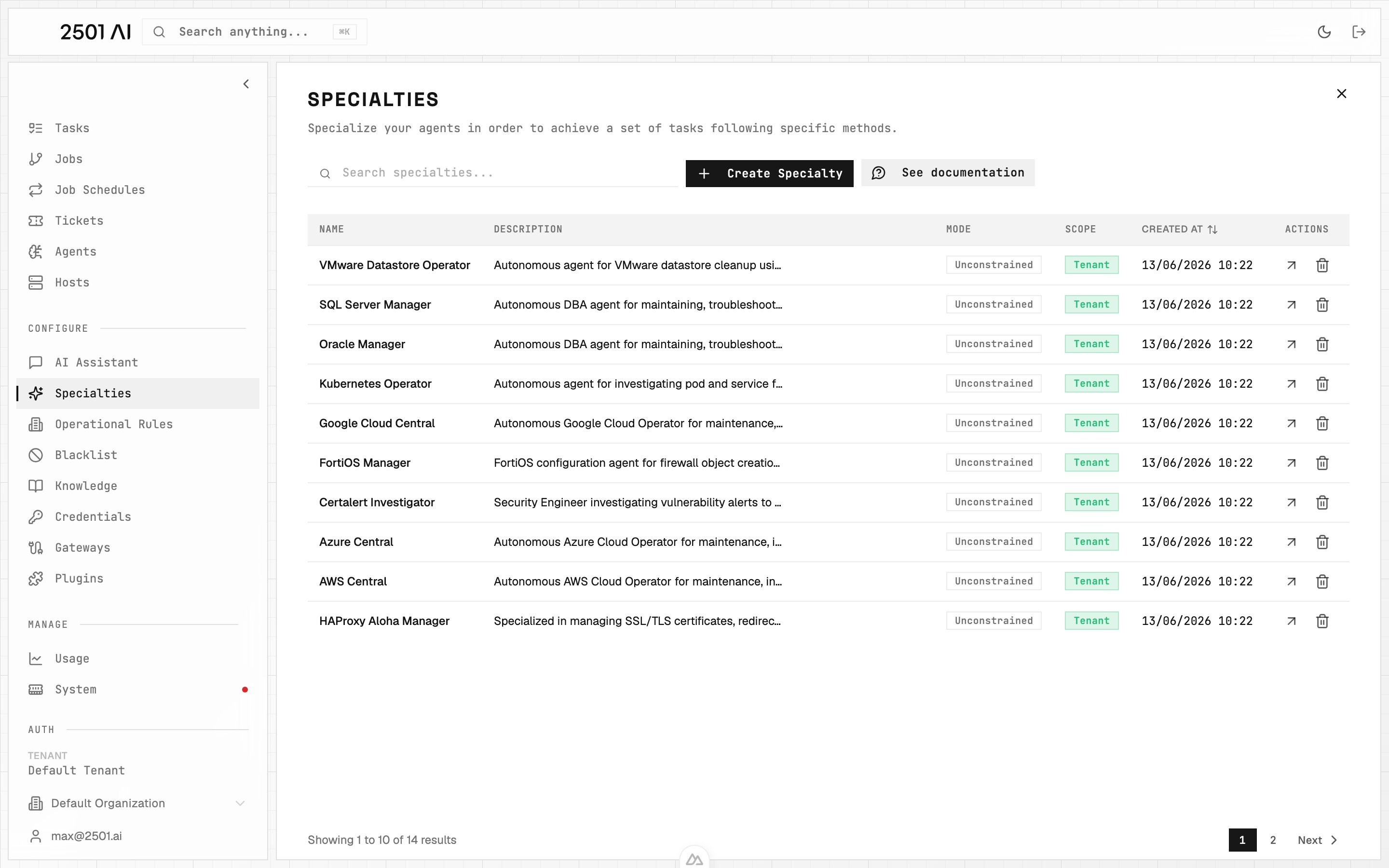Image resolution: width=1389 pixels, height=868 pixels.
Task: Click the Nuxt logo at bottom center
Action: click(x=694, y=859)
